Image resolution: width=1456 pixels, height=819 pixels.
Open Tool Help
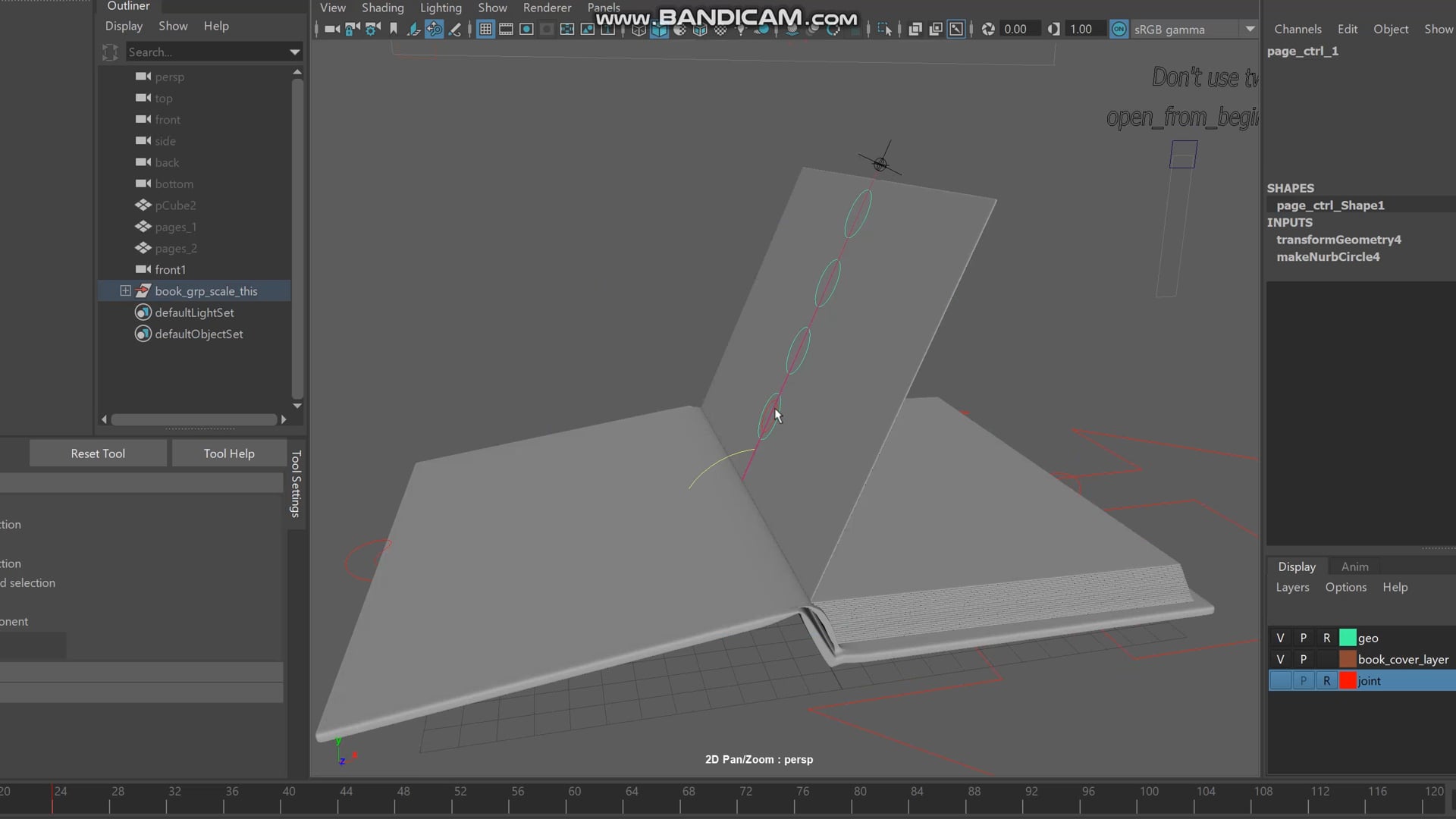coord(228,453)
